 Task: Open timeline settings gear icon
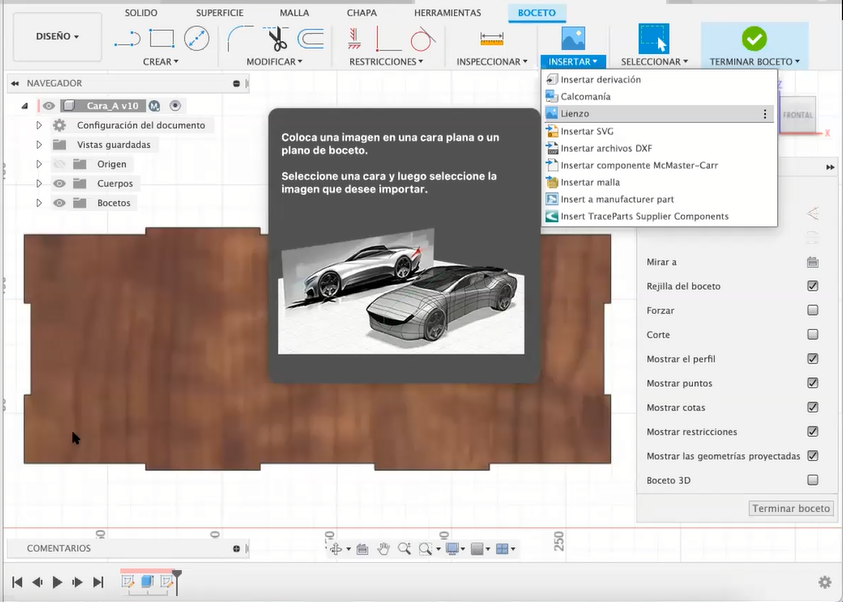click(824, 582)
